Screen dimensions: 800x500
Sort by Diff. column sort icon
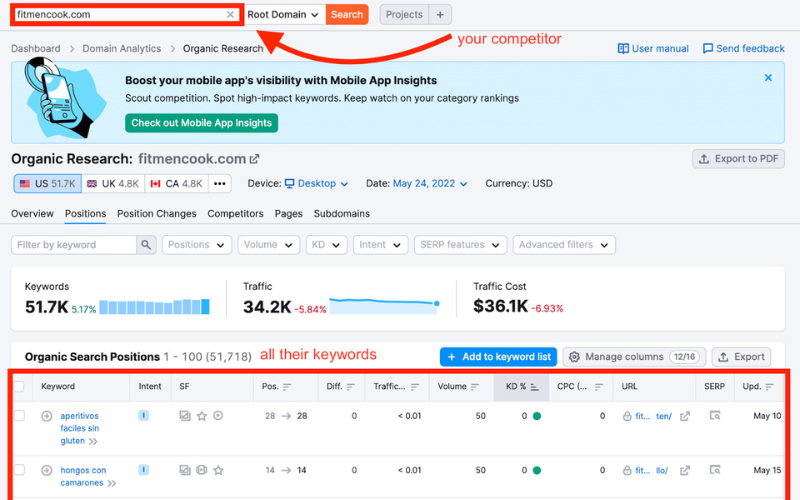coord(350,387)
